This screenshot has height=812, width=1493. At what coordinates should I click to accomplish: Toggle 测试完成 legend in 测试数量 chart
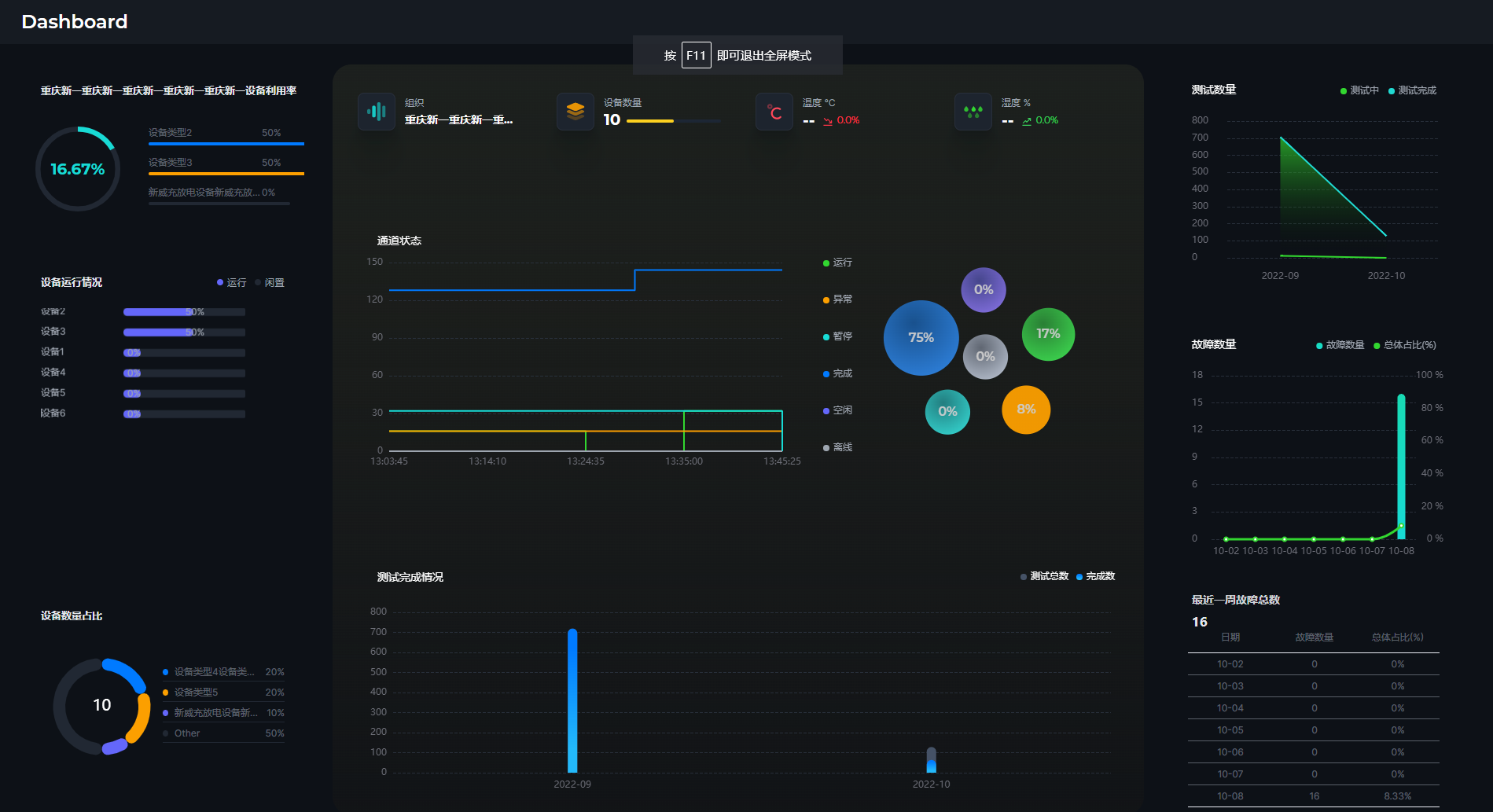tap(1412, 90)
